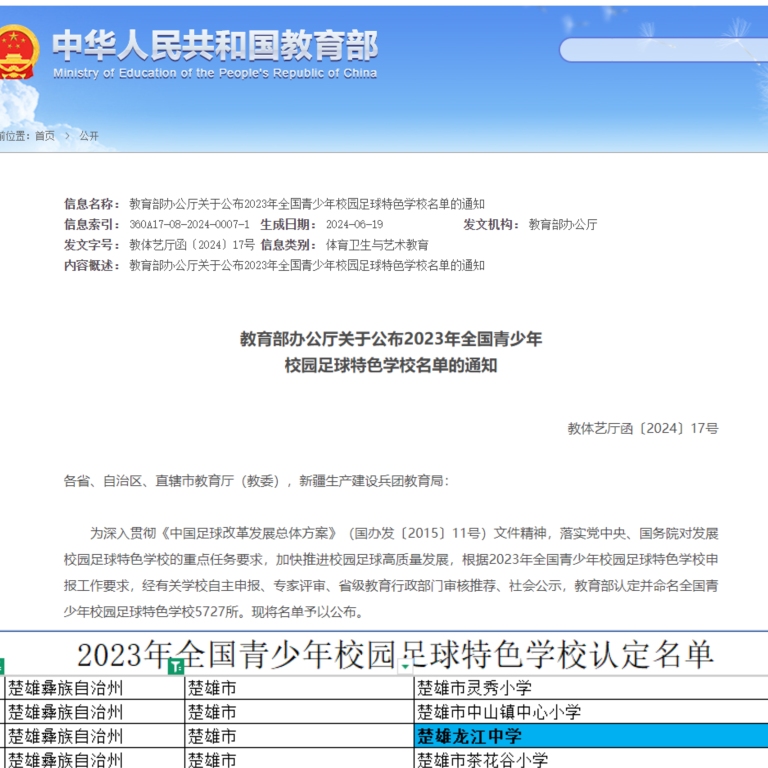Open the active filter icon on city column
The image size is (768, 768).
[176, 666]
